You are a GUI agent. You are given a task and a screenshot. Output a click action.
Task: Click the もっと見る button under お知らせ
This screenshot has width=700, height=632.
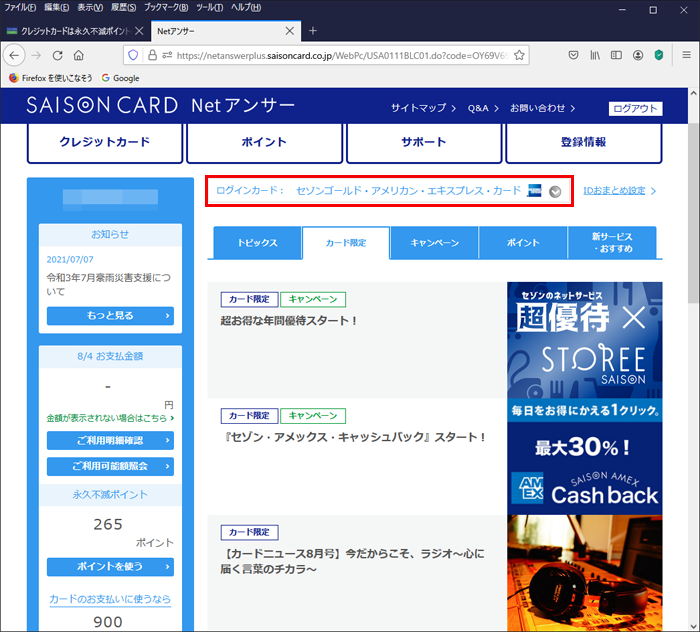110,316
